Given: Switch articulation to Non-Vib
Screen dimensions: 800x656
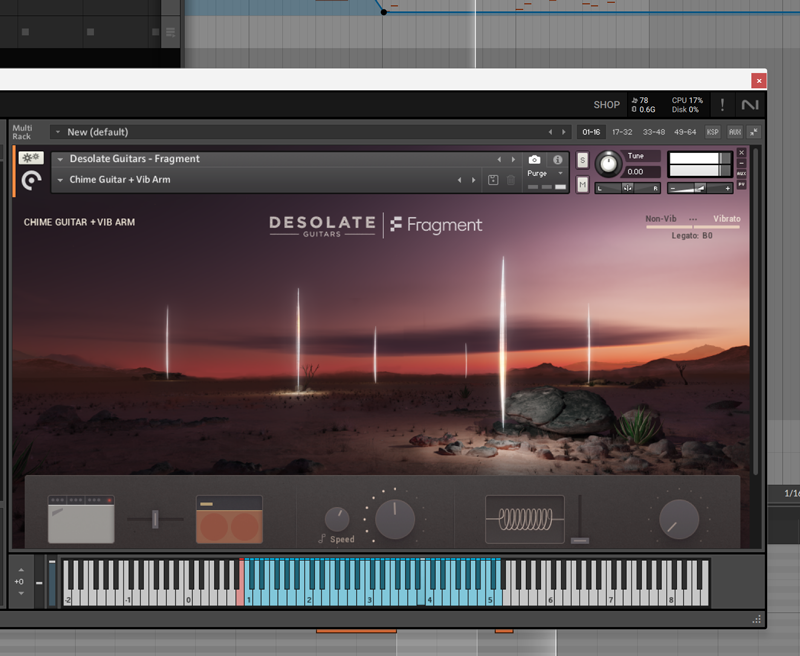Looking at the screenshot, I should (661, 219).
